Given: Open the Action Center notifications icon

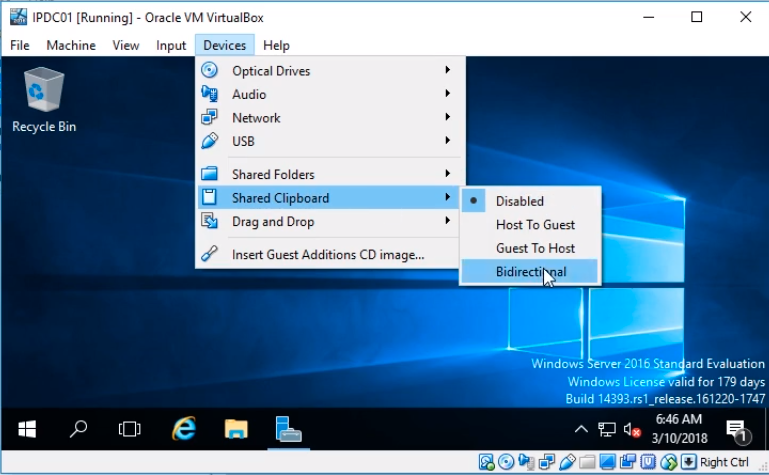Looking at the screenshot, I should 738,430.
